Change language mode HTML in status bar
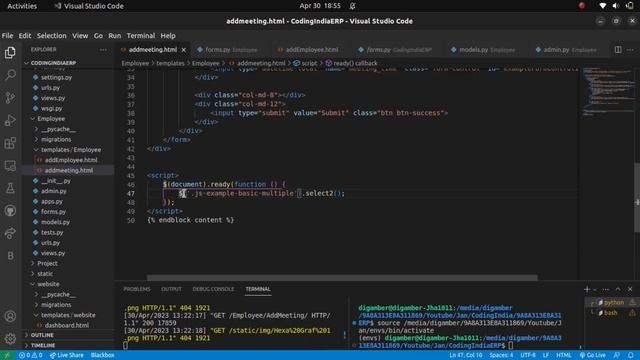Image resolution: width=640 pixels, height=360 pixels. 564,355
